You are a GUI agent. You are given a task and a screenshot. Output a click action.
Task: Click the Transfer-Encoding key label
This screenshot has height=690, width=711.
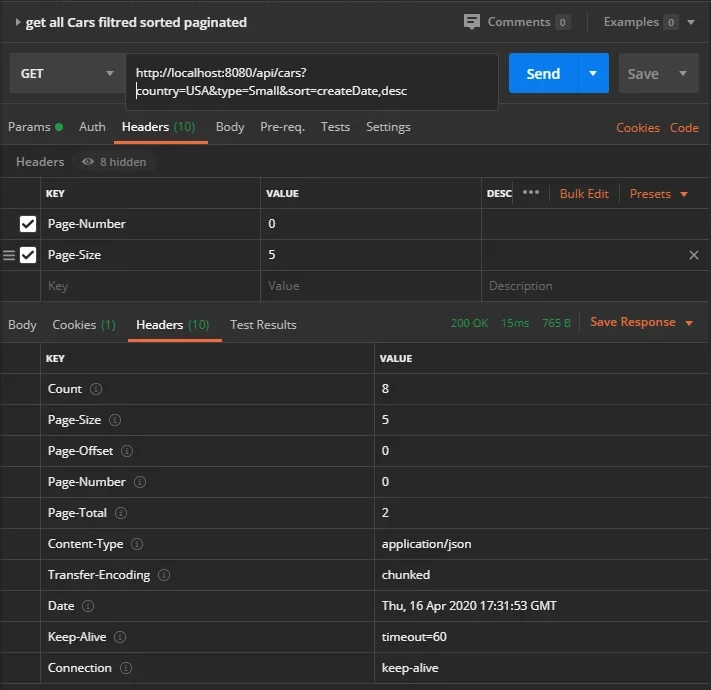[x=99, y=575]
